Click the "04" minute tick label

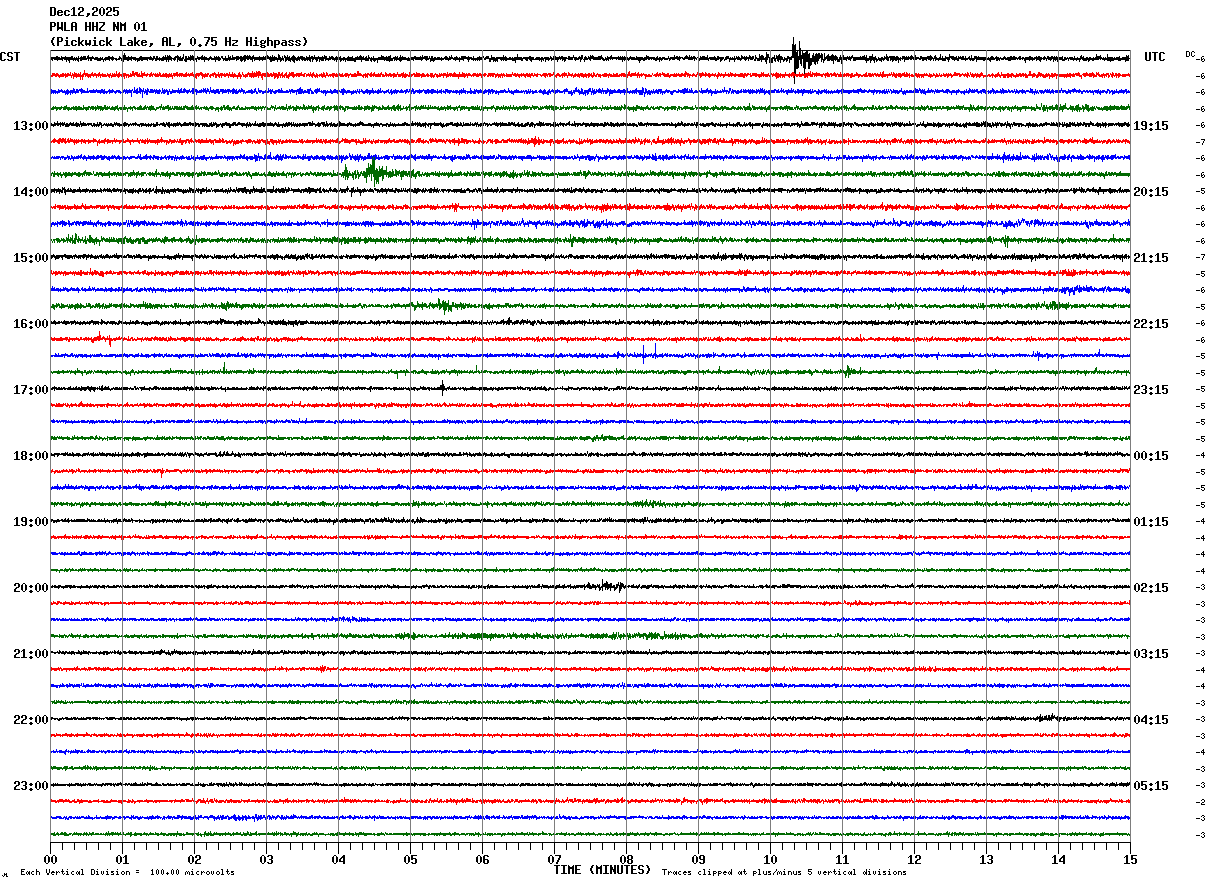click(x=338, y=859)
